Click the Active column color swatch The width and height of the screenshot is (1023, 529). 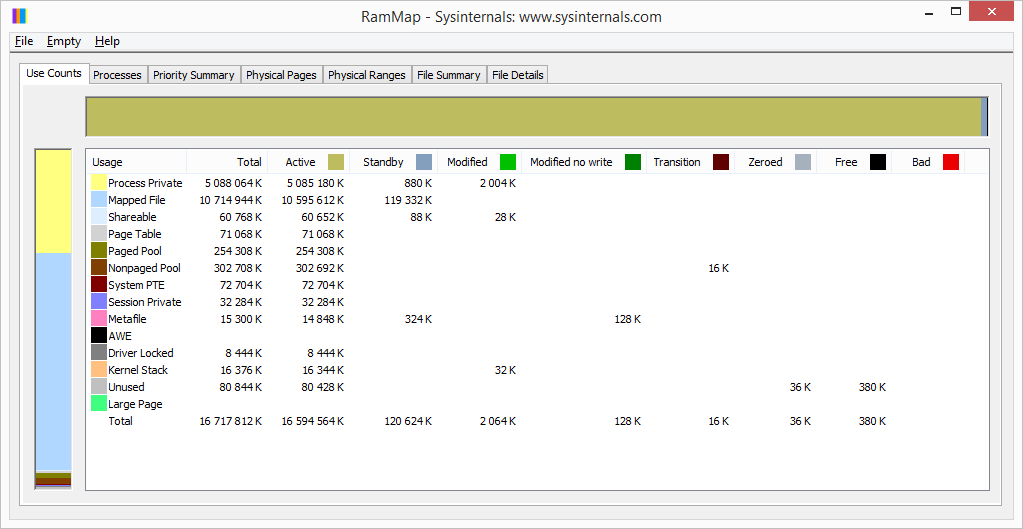pos(336,162)
